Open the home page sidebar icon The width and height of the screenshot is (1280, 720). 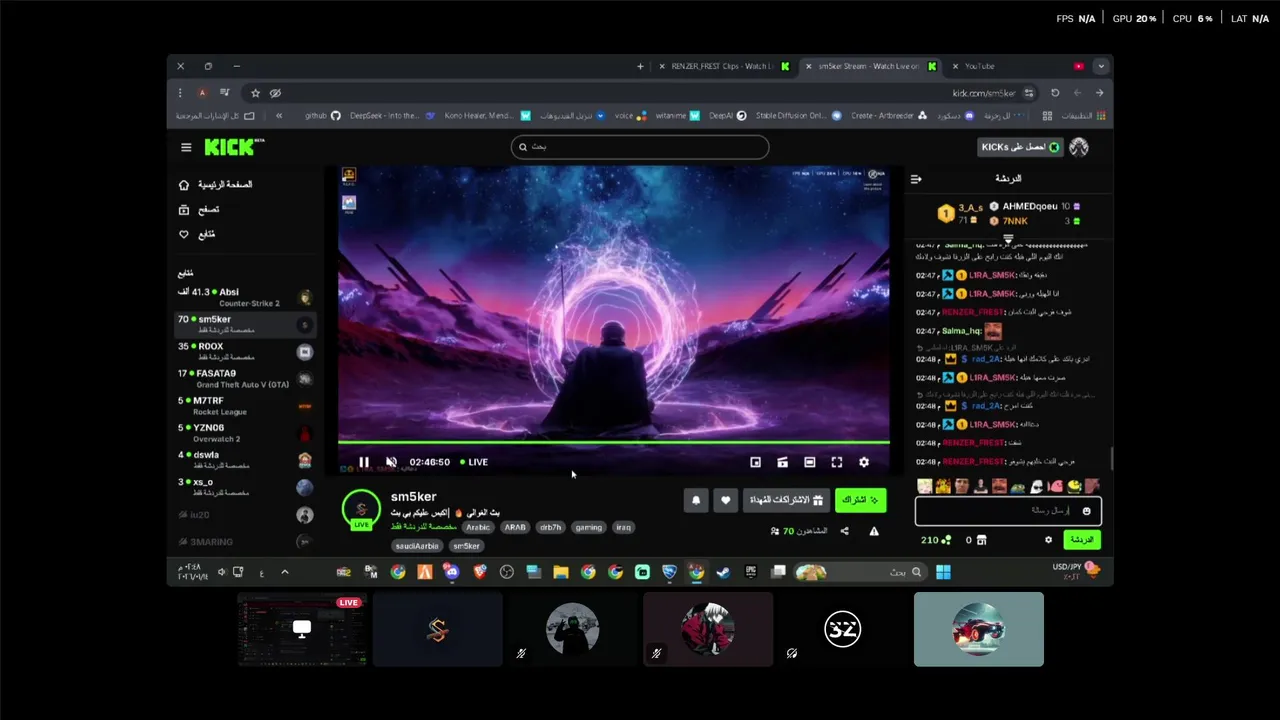coord(184,185)
